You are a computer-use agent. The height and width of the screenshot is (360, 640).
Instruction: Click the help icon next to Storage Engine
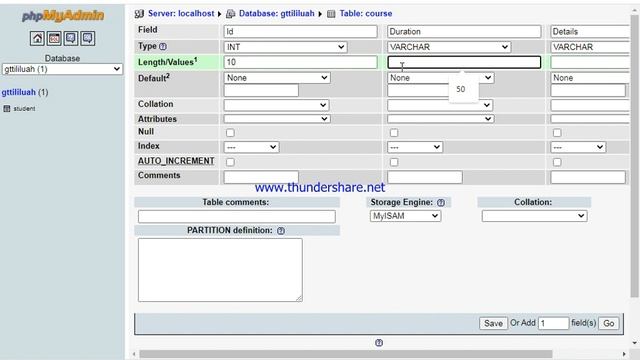click(441, 202)
